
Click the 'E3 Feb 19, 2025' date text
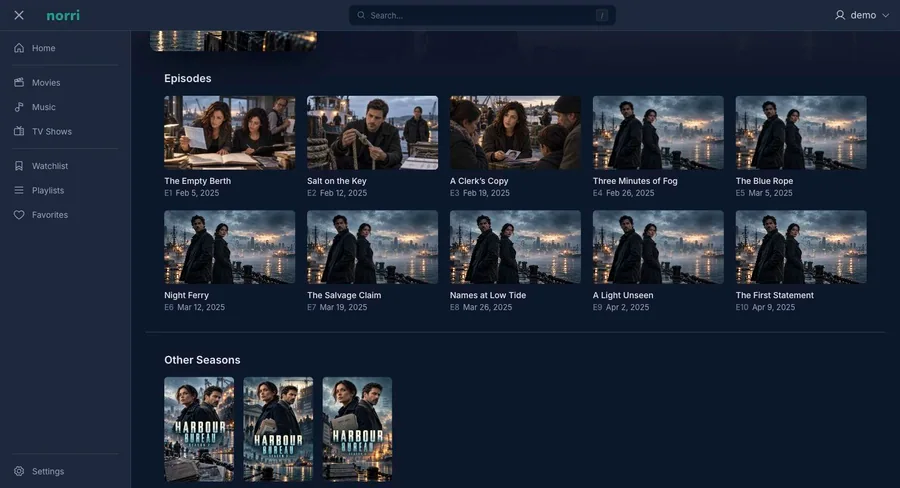click(x=480, y=193)
